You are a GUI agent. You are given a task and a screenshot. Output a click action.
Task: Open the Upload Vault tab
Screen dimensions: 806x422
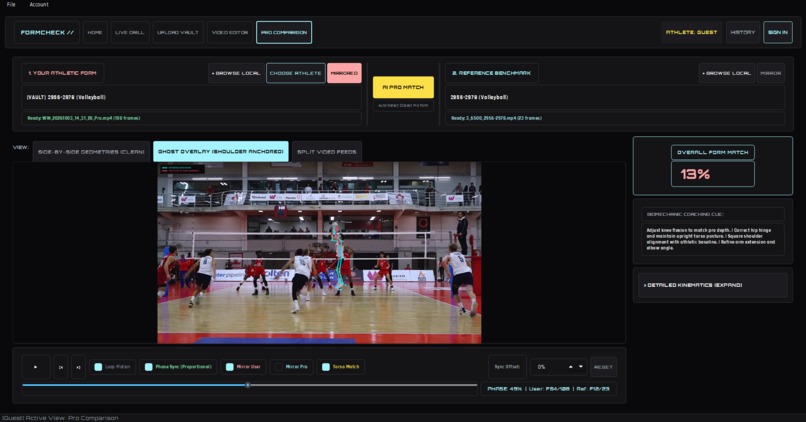click(178, 32)
